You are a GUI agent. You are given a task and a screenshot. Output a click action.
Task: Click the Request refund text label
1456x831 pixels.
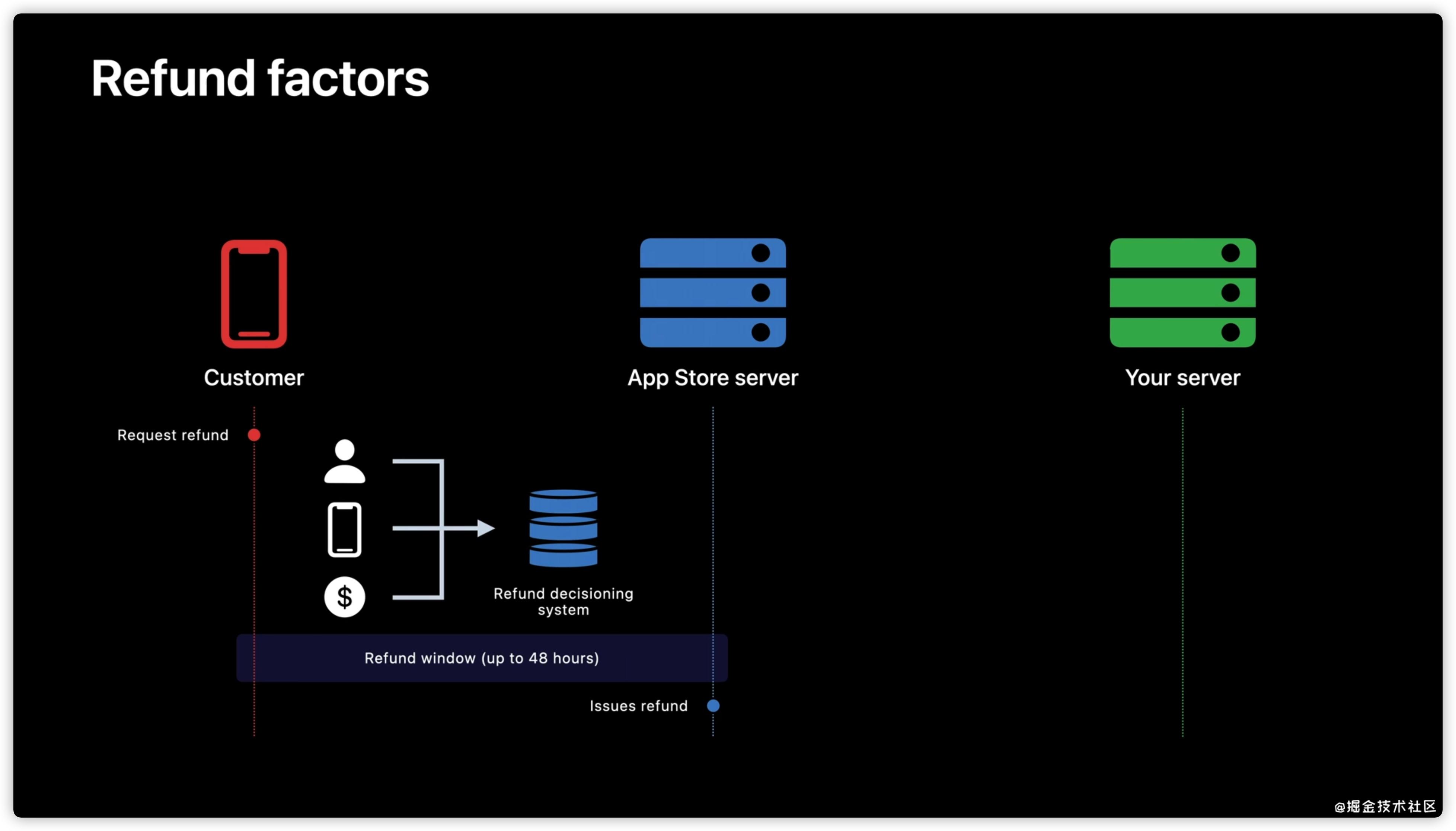pyautogui.click(x=173, y=435)
